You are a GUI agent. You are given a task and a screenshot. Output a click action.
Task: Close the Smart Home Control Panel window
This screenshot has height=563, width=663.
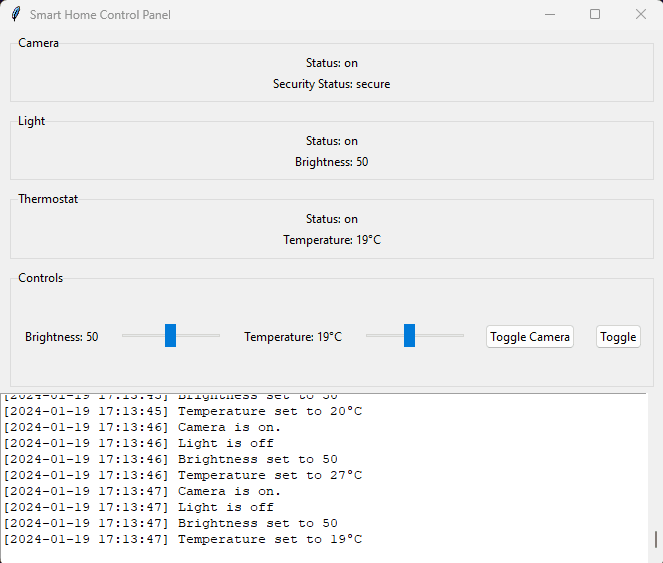[x=641, y=15]
